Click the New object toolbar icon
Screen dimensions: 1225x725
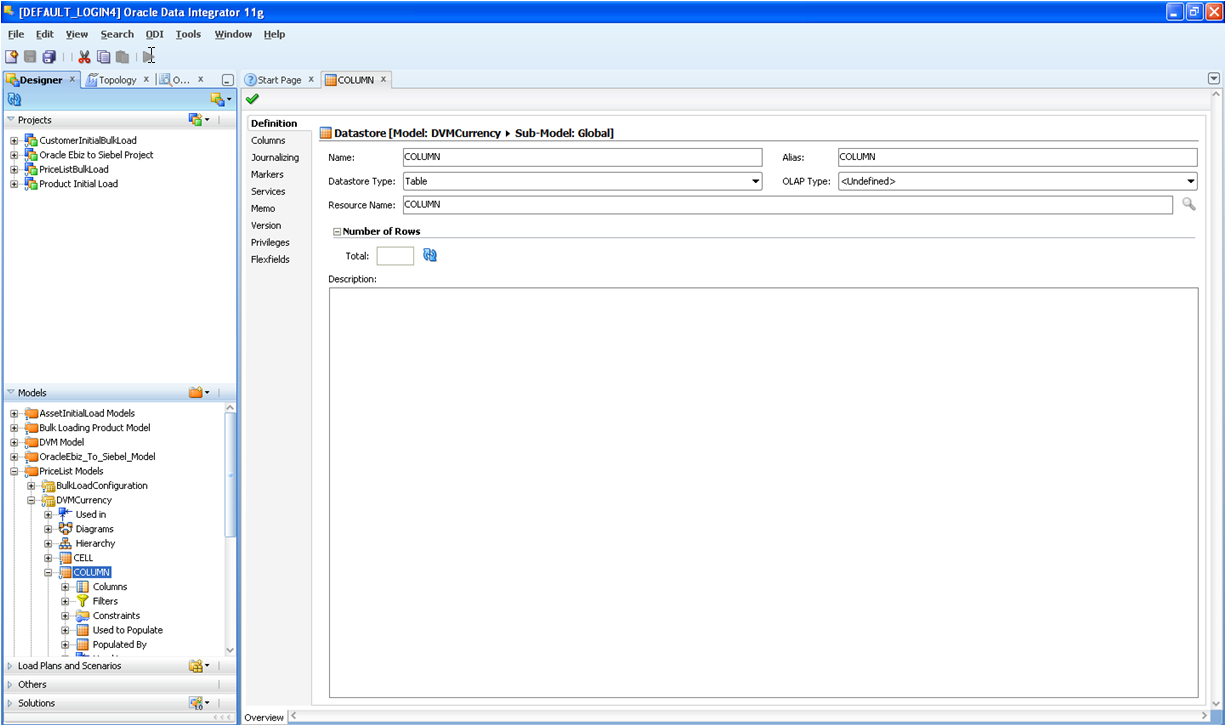point(12,57)
